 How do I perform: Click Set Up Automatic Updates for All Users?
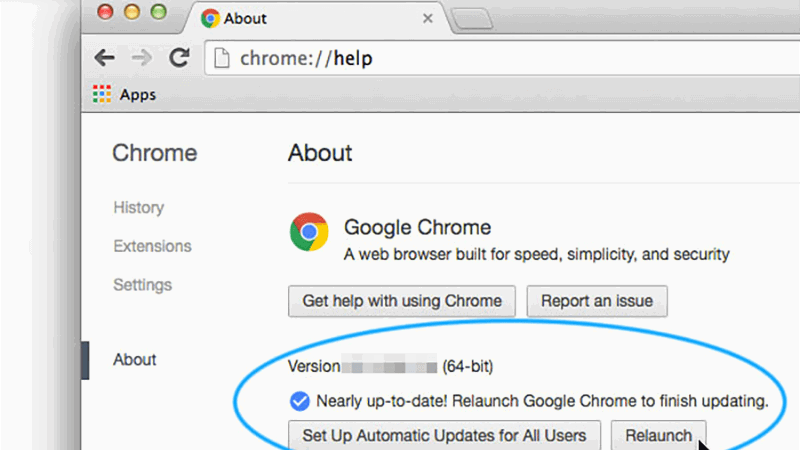(445, 435)
